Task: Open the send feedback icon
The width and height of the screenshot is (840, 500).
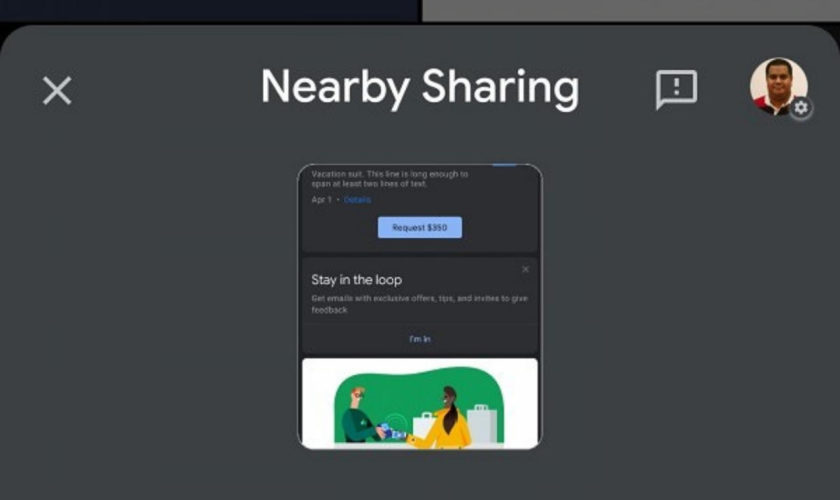Action: click(x=677, y=89)
